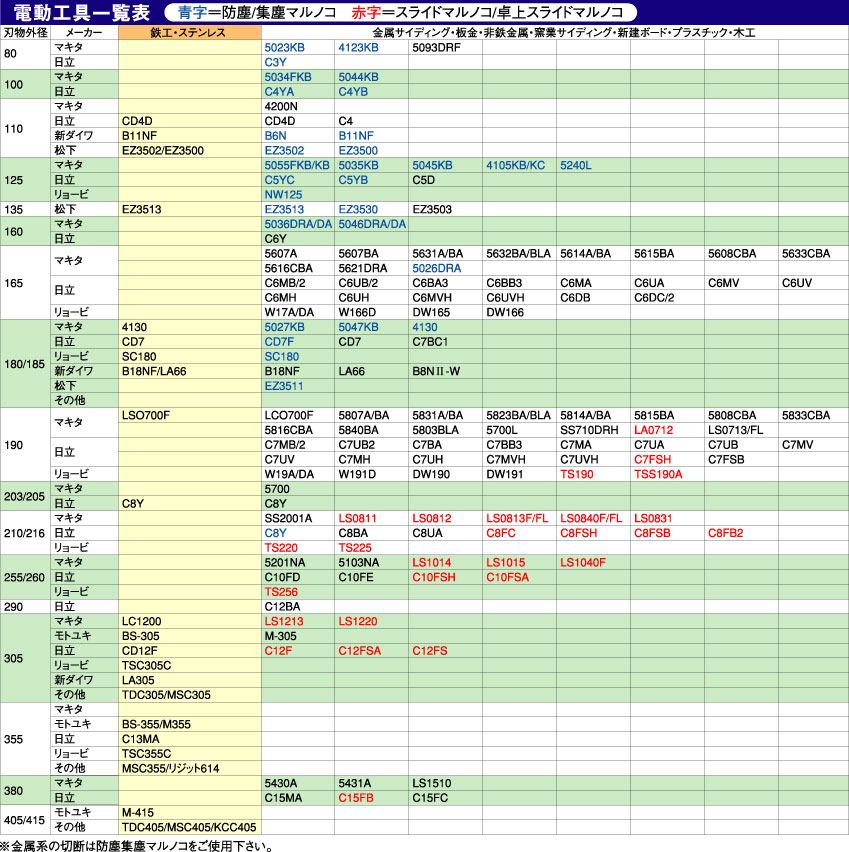This screenshot has width=849, height=852.
Task: Click model 5055FKB/KB
Action: 297,165
